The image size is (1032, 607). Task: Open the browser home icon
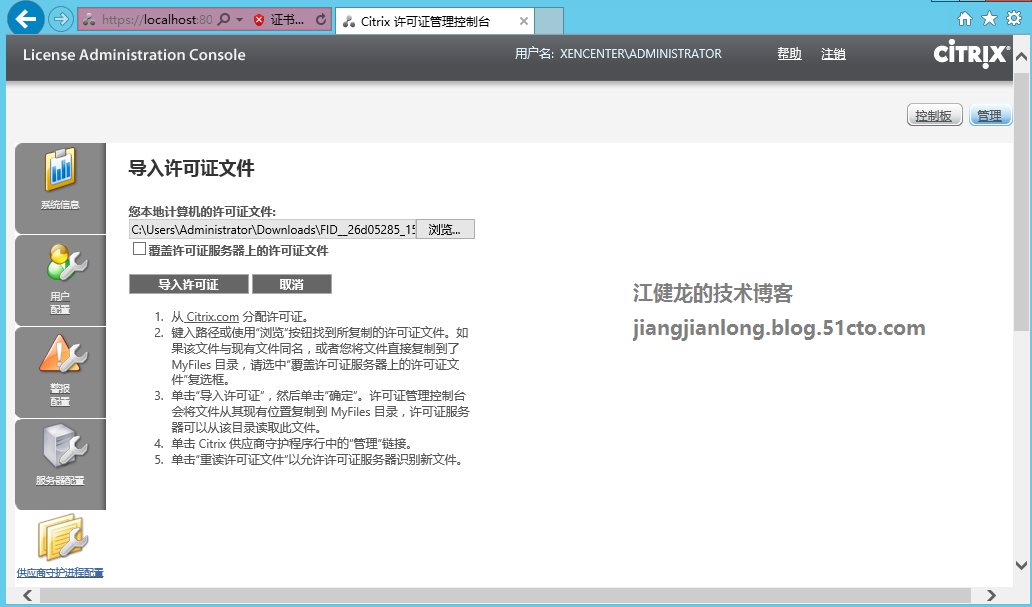pyautogui.click(x=964, y=19)
